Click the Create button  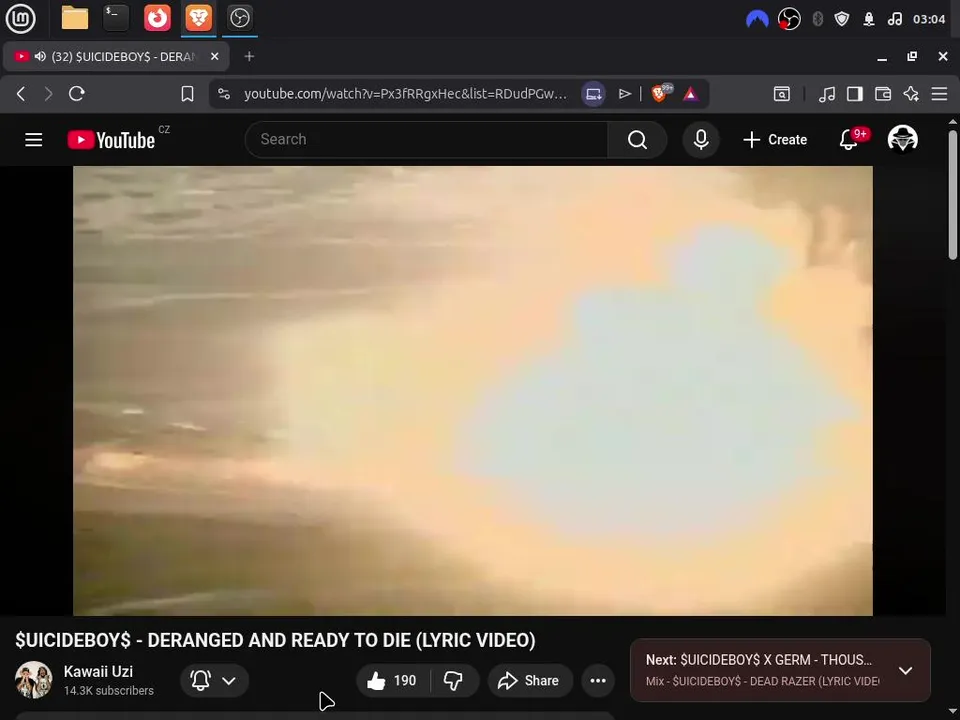click(775, 140)
